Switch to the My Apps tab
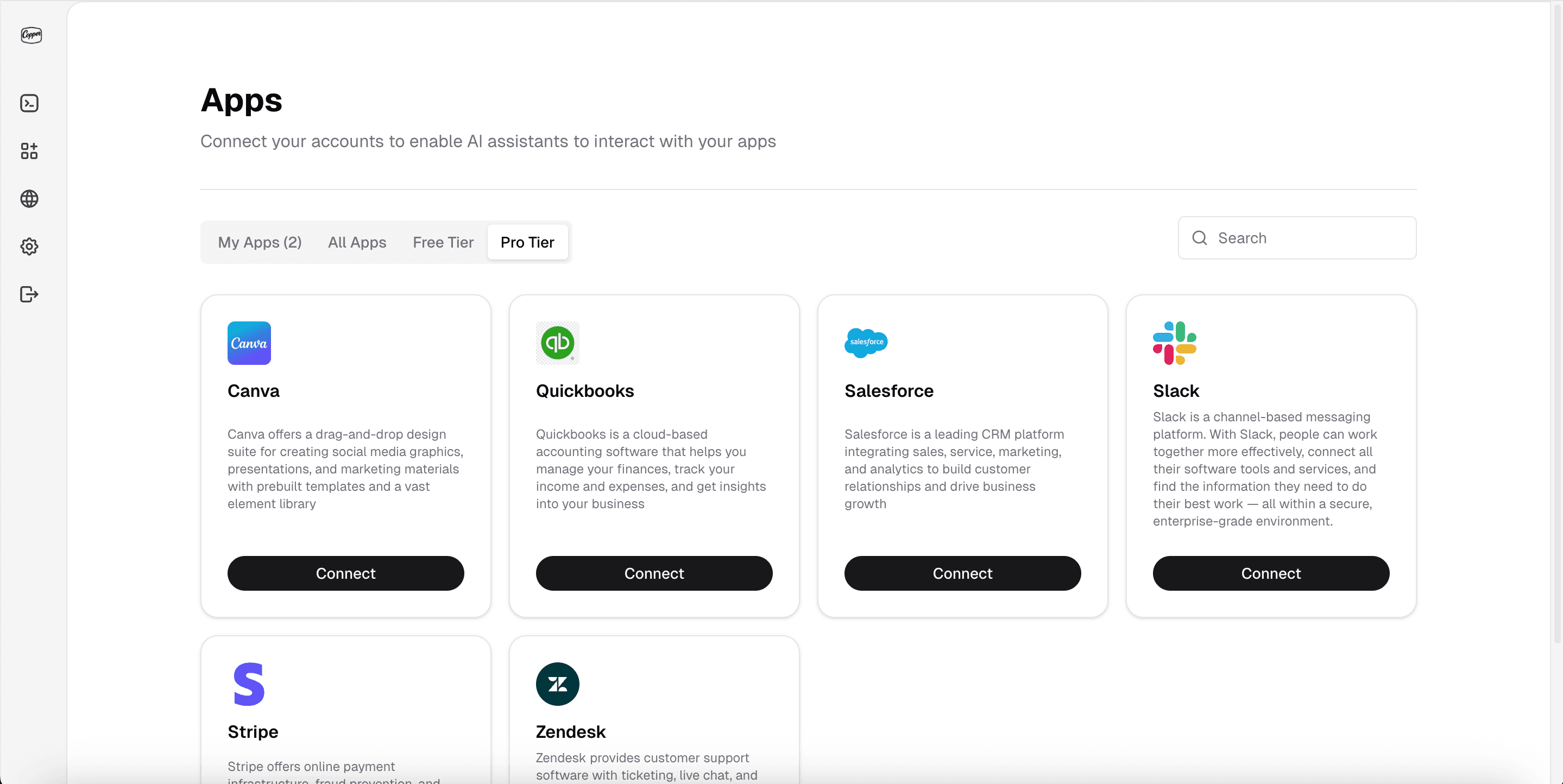 point(260,242)
